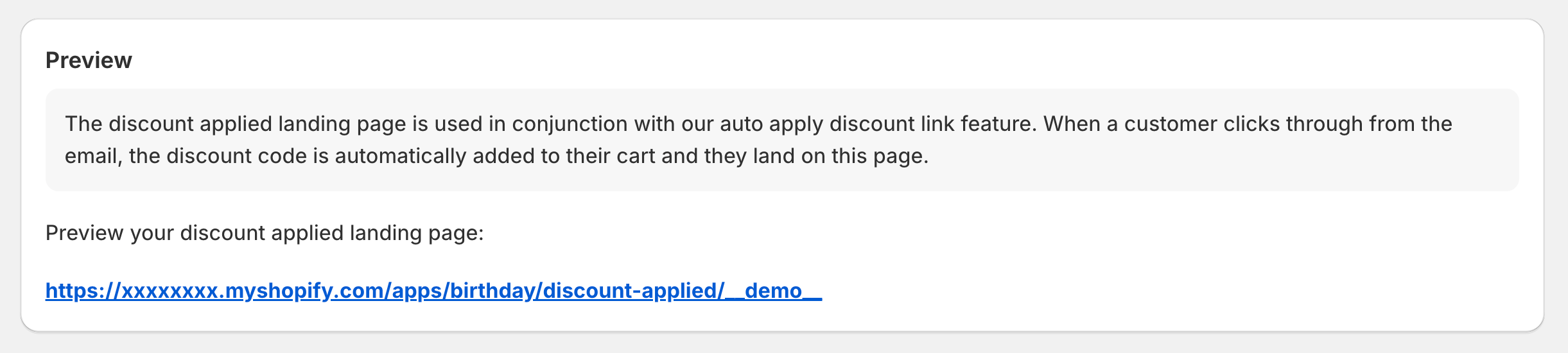Screen dimensions: 1568x353
Task: Open the discount-applied demo preview link
Action: coord(433,291)
